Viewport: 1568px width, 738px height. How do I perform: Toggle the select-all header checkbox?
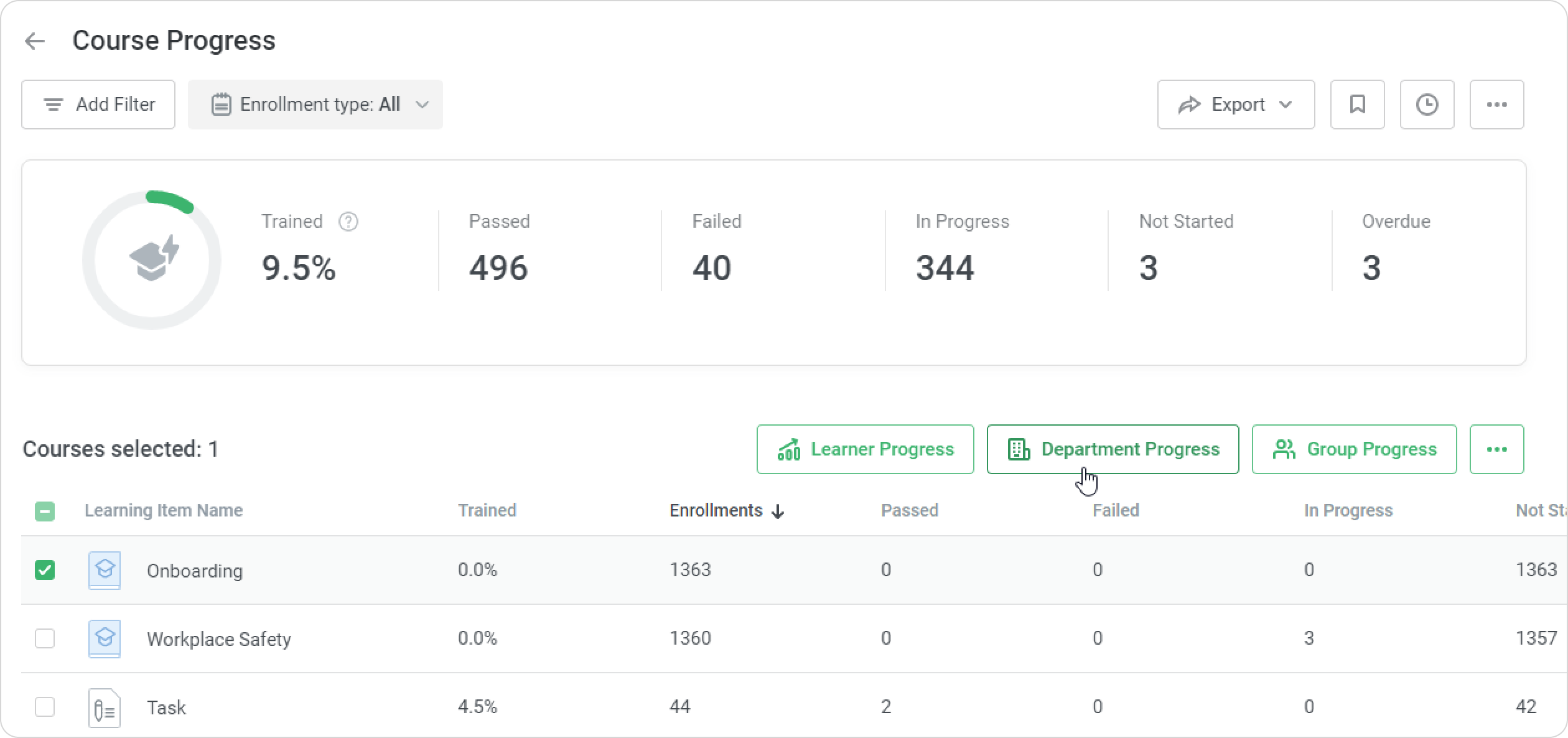coord(45,511)
